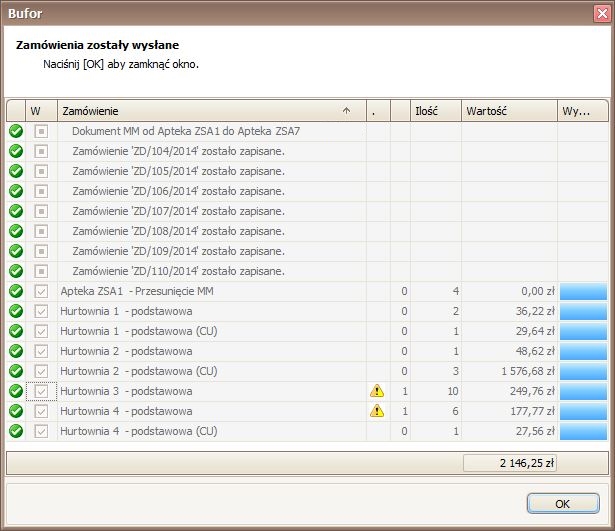Click green check icon for Hurtownia 2 (CU)
This screenshot has width=615, height=531.
[x=16, y=371]
